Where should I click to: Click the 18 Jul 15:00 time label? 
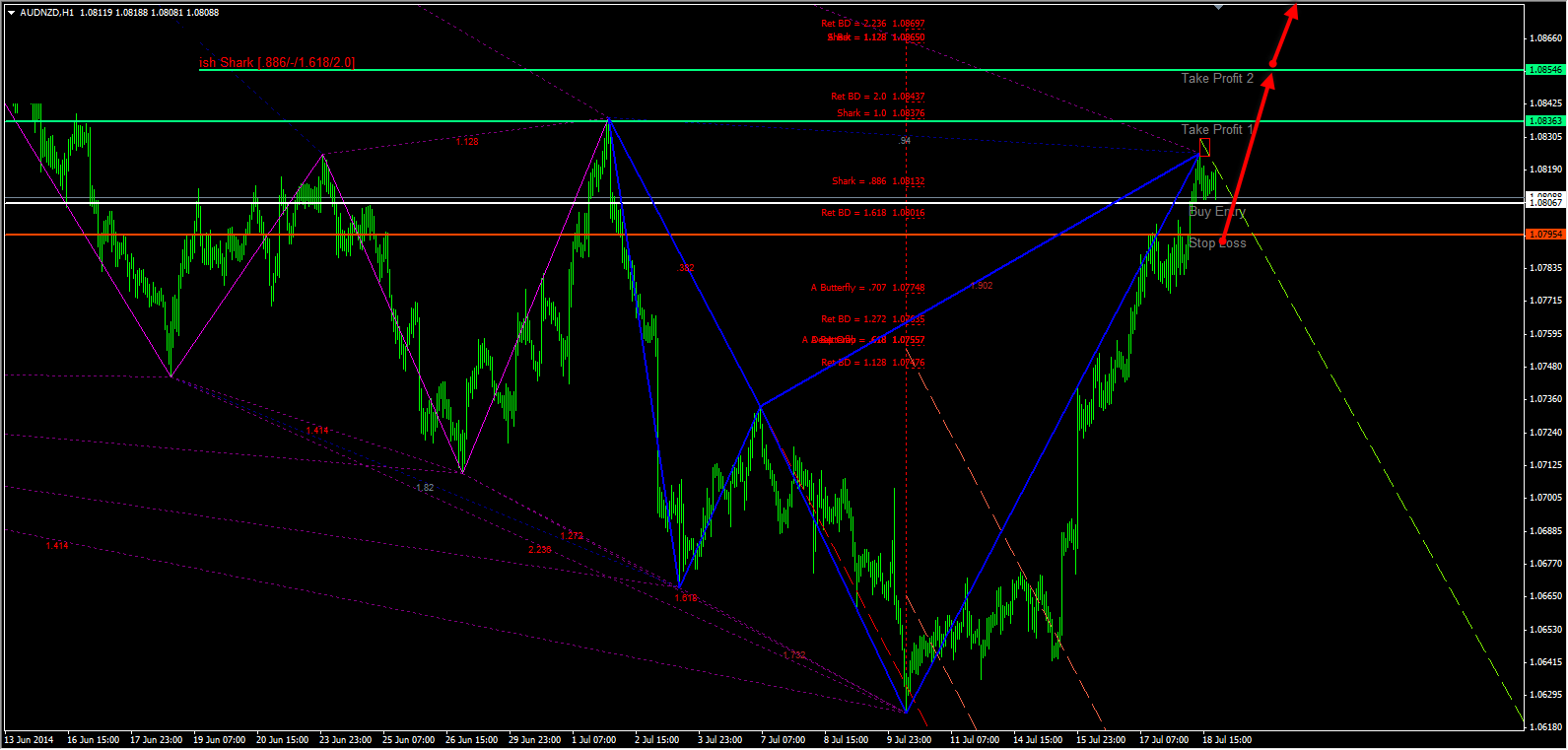tap(1227, 740)
